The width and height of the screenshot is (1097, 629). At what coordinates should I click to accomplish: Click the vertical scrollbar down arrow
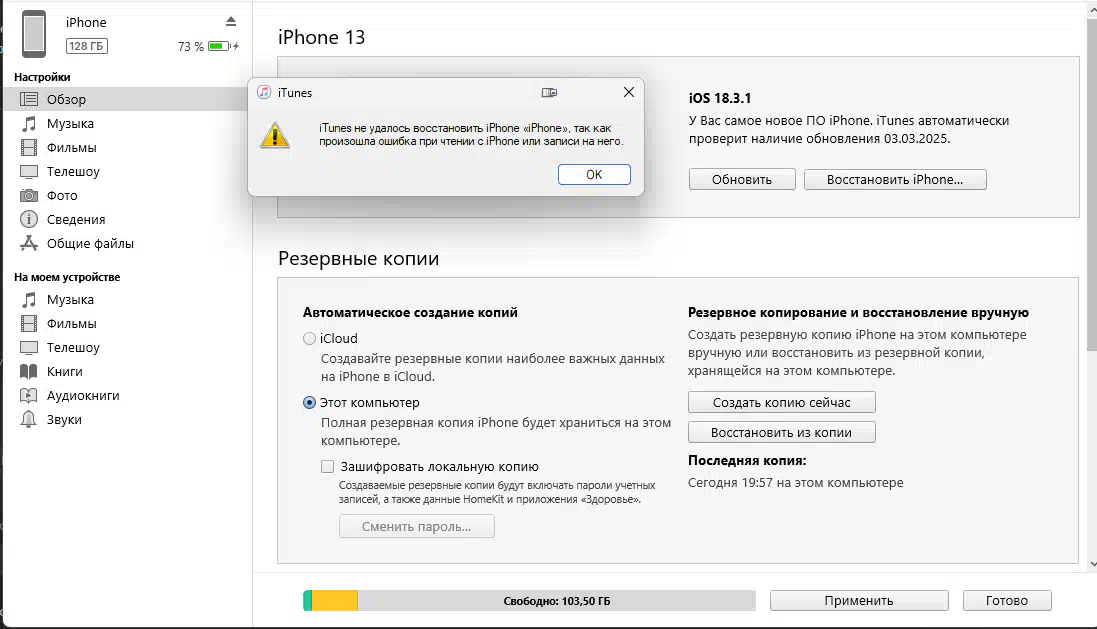[x=1092, y=564]
